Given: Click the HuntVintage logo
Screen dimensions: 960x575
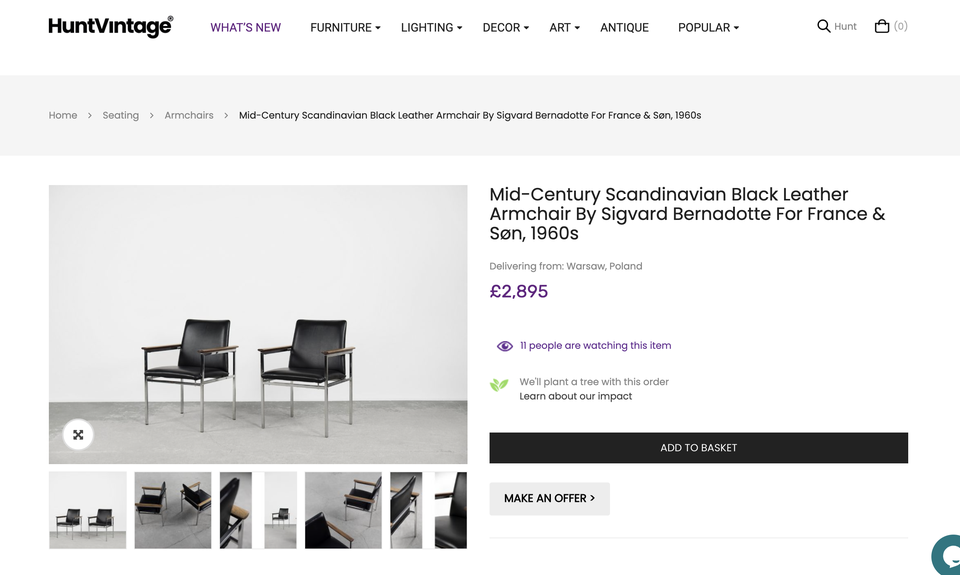Looking at the screenshot, I should (x=110, y=27).
